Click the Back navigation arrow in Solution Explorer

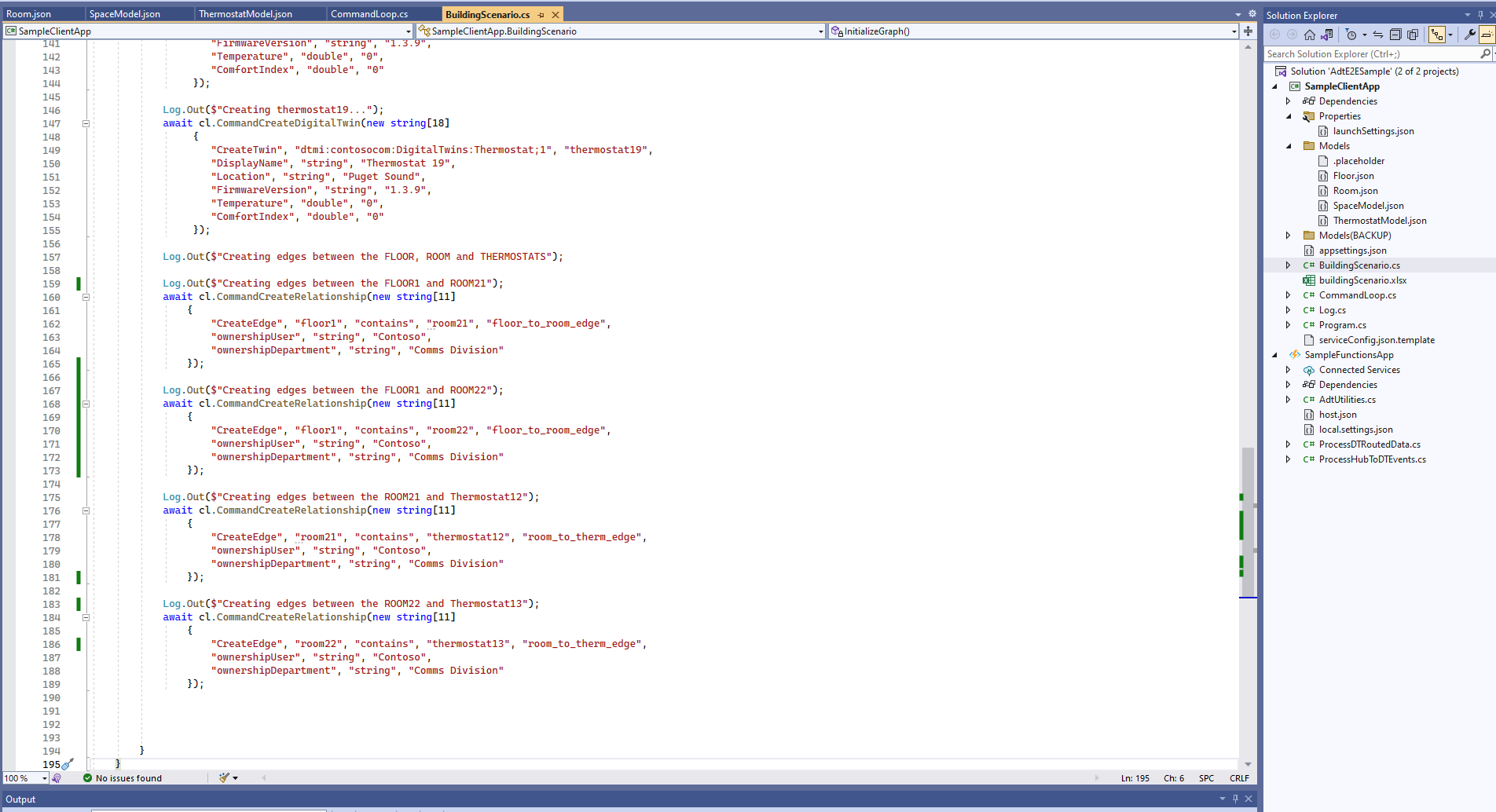[1274, 34]
